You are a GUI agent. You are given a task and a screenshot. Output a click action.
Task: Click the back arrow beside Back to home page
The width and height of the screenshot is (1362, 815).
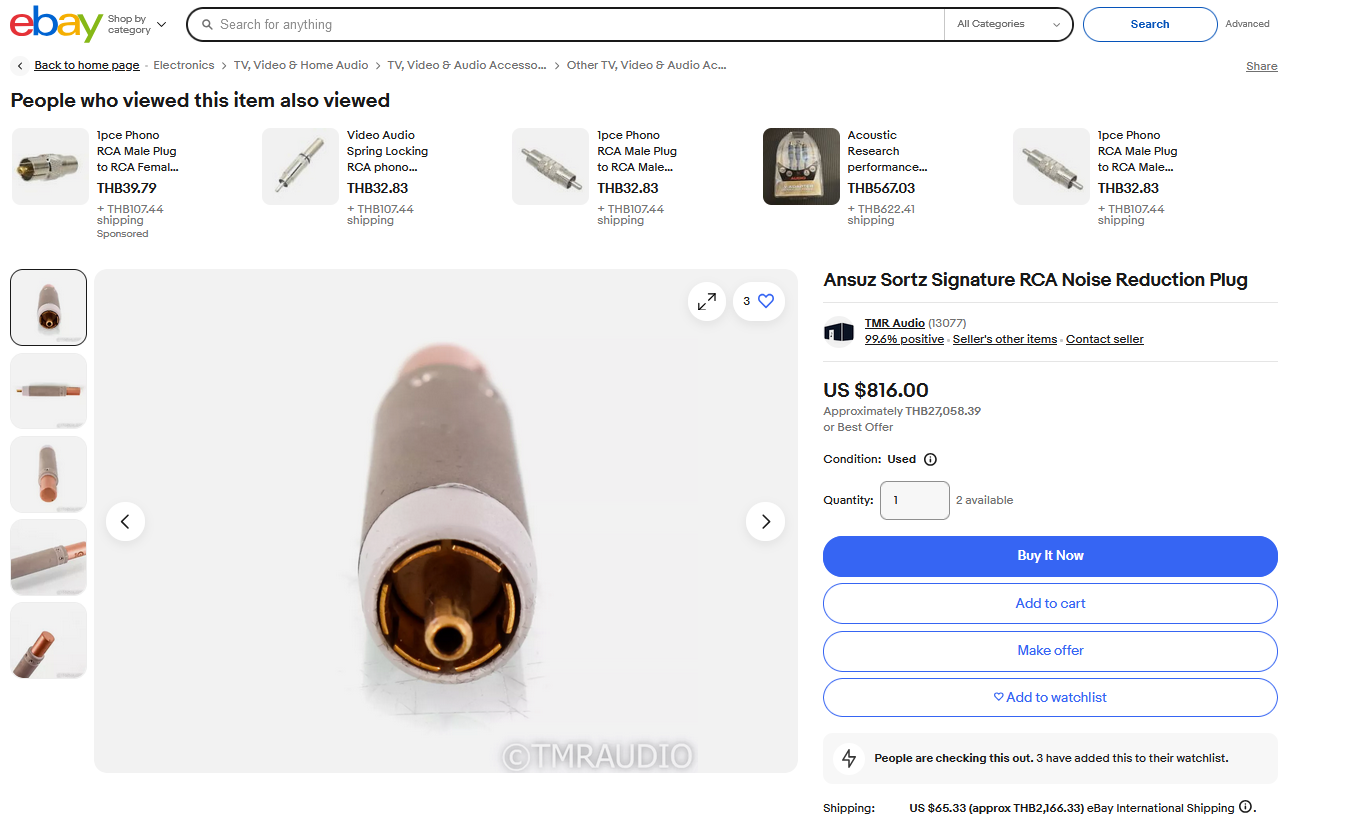point(20,66)
